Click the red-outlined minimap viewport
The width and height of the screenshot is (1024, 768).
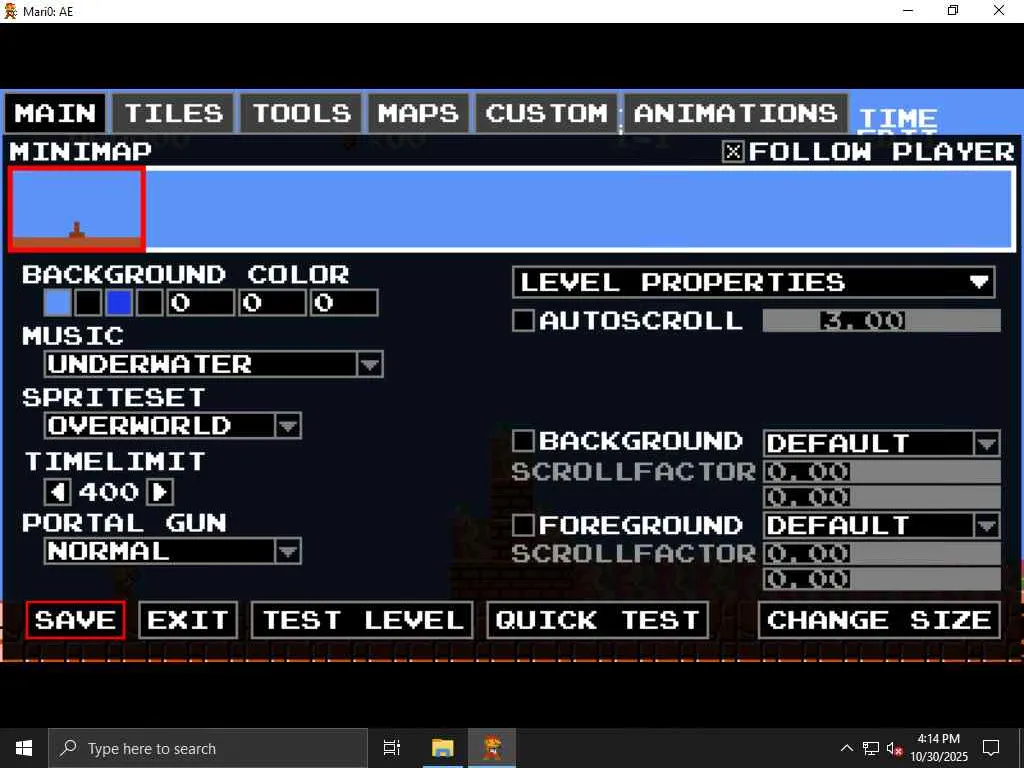click(x=76, y=209)
